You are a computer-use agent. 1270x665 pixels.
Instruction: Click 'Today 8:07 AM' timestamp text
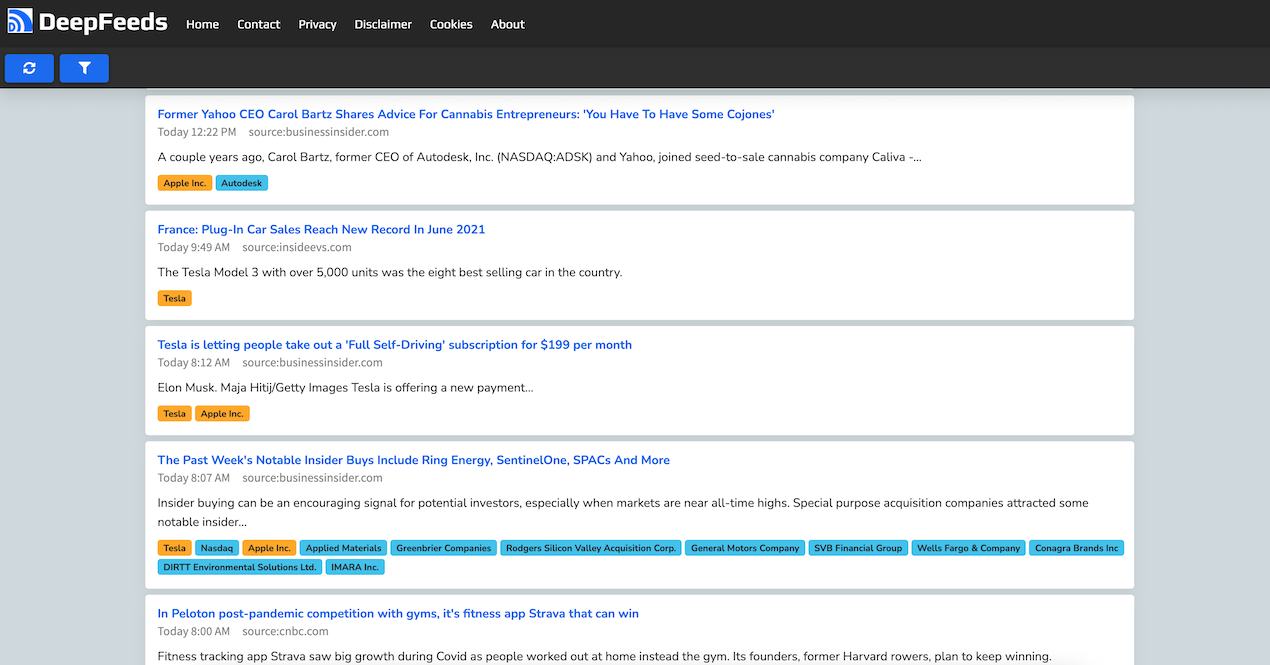(194, 478)
